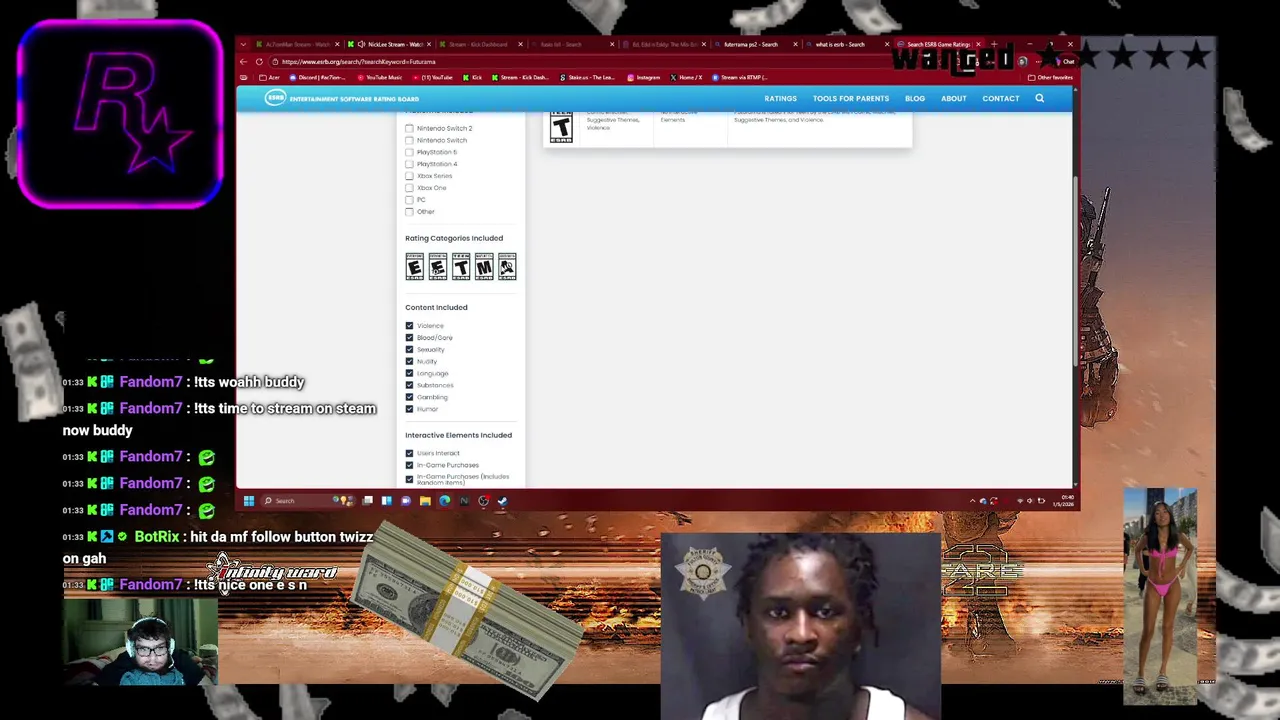Click the ESRB logo in site header
The image size is (1280, 720).
pos(275,98)
